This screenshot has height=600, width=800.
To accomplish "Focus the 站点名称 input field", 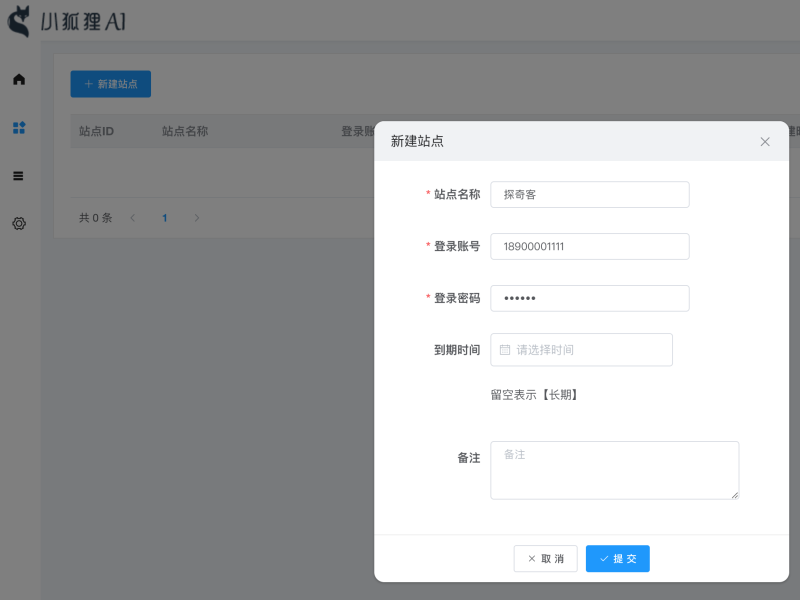I will (x=590, y=194).
